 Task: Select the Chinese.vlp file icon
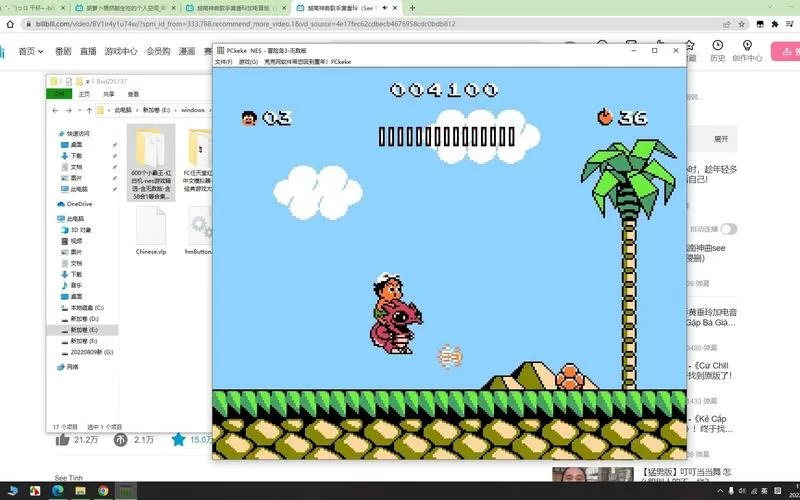151,225
